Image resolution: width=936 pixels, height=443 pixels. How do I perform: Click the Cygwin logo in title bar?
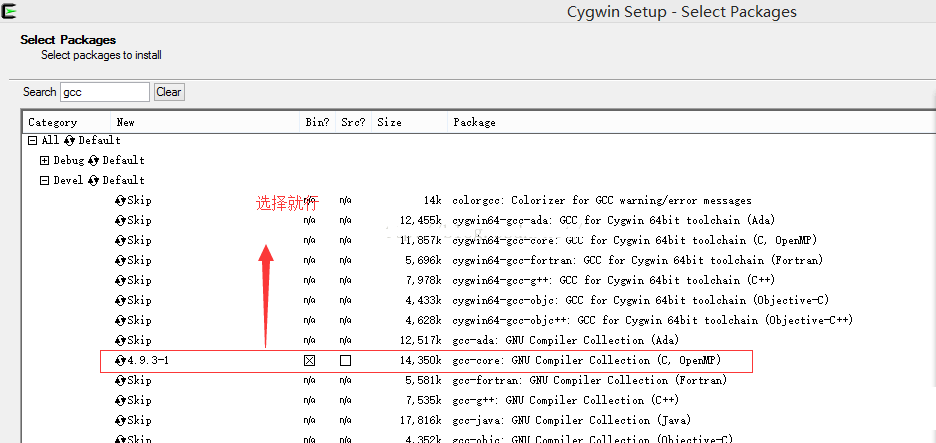pyautogui.click(x=8, y=11)
